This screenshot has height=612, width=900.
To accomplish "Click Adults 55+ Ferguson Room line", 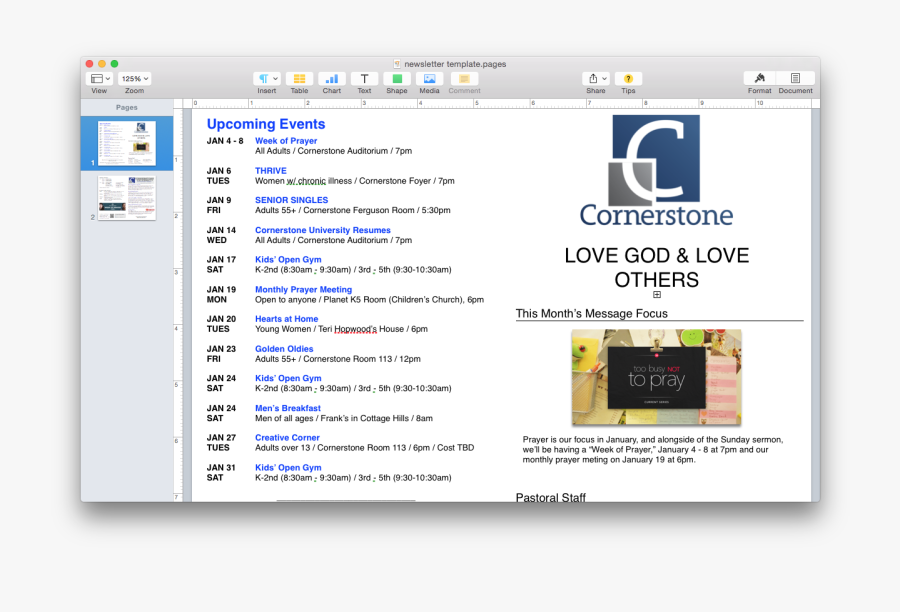I will click(x=352, y=210).
